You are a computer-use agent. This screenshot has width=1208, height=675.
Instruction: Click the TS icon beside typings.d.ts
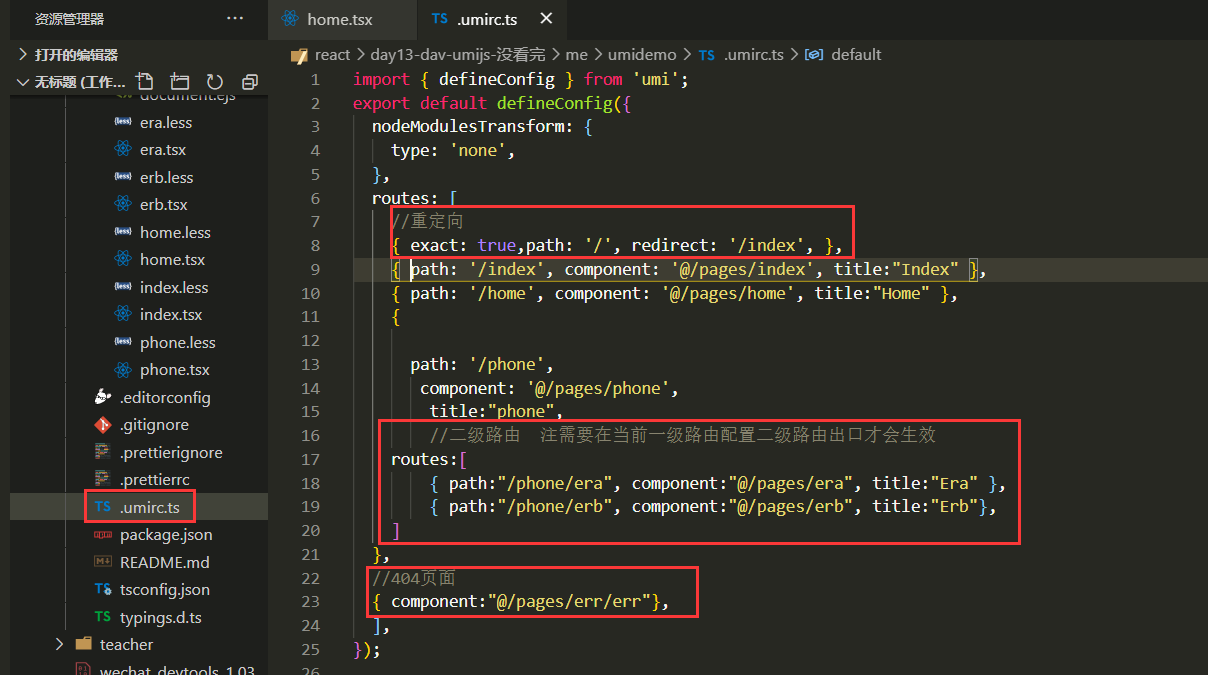click(102, 617)
